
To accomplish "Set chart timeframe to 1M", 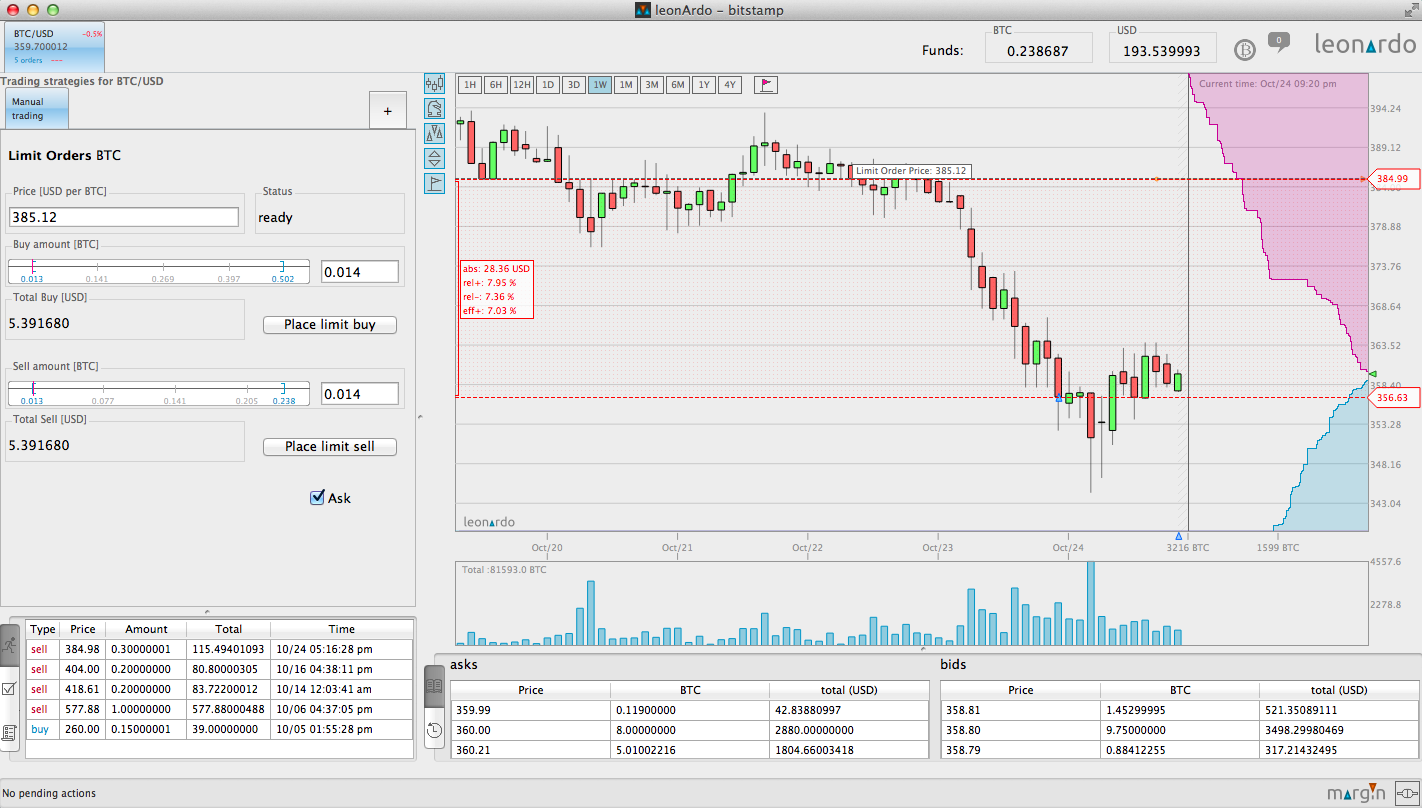I will click(625, 85).
